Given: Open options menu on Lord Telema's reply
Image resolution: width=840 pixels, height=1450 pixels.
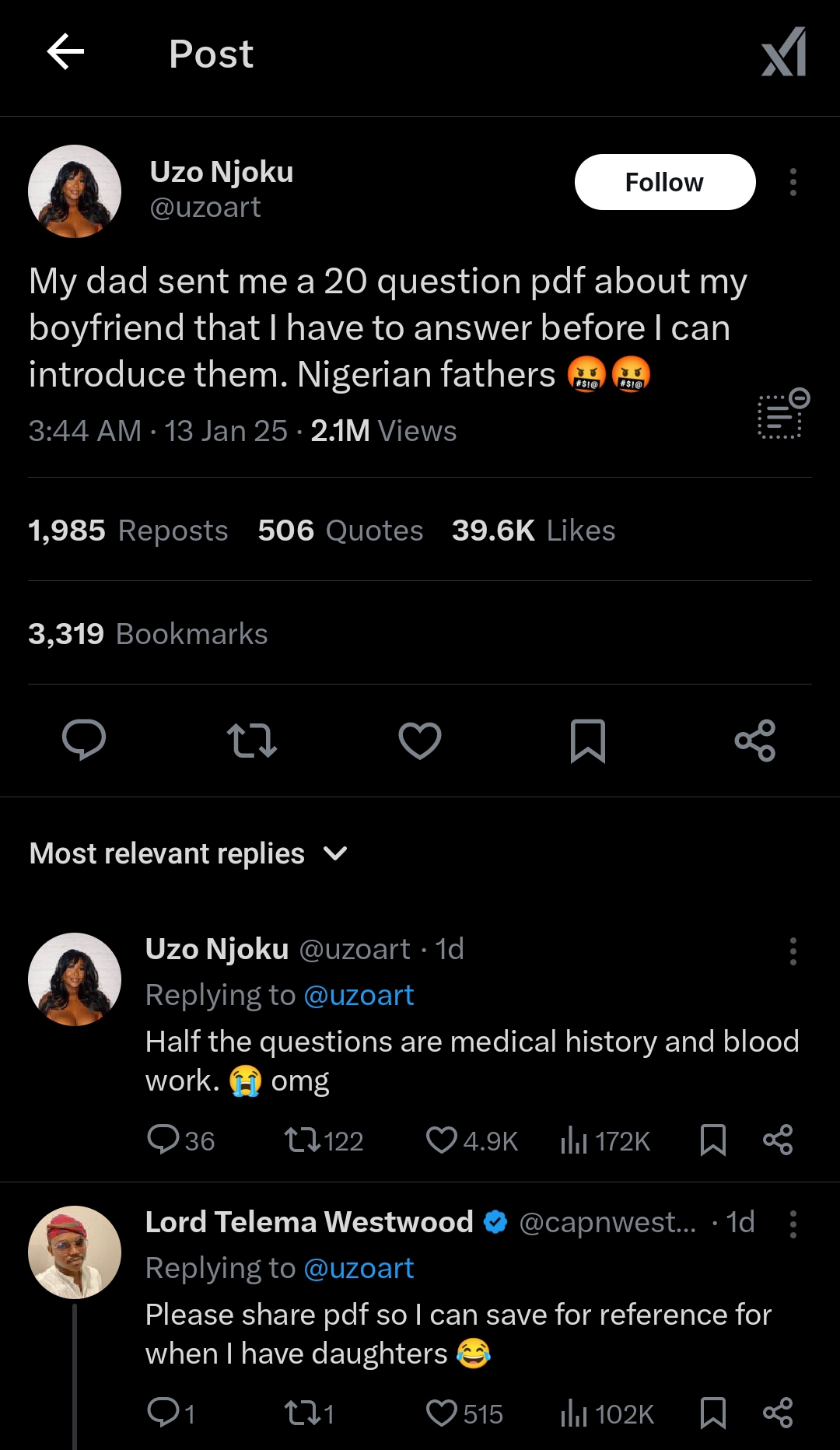Looking at the screenshot, I should coord(793,1224).
